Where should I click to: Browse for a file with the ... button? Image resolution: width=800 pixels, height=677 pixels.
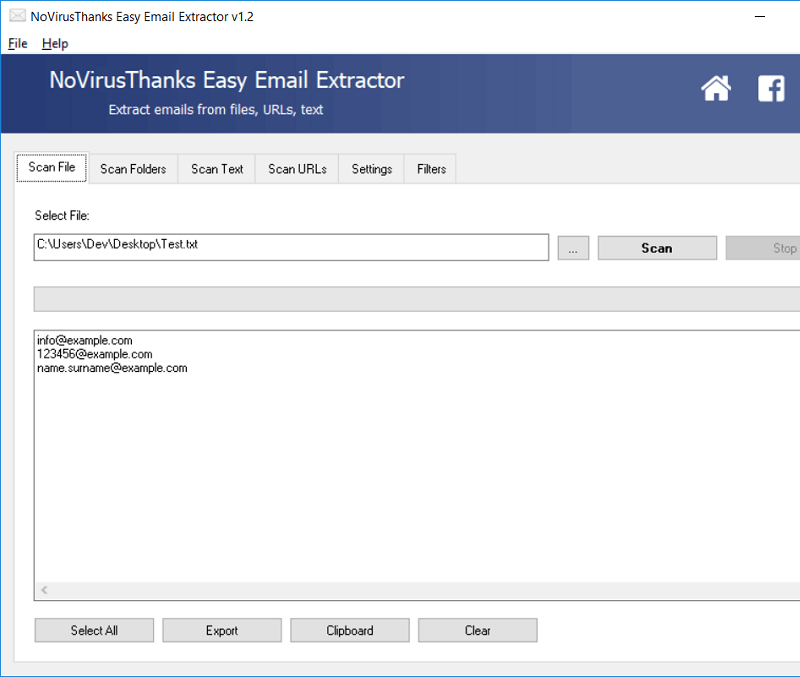coord(573,248)
